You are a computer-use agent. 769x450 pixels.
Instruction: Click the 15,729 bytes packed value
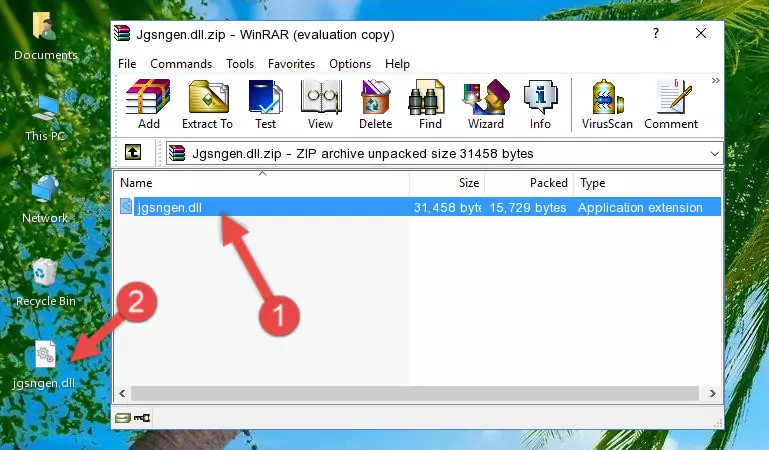[528, 207]
